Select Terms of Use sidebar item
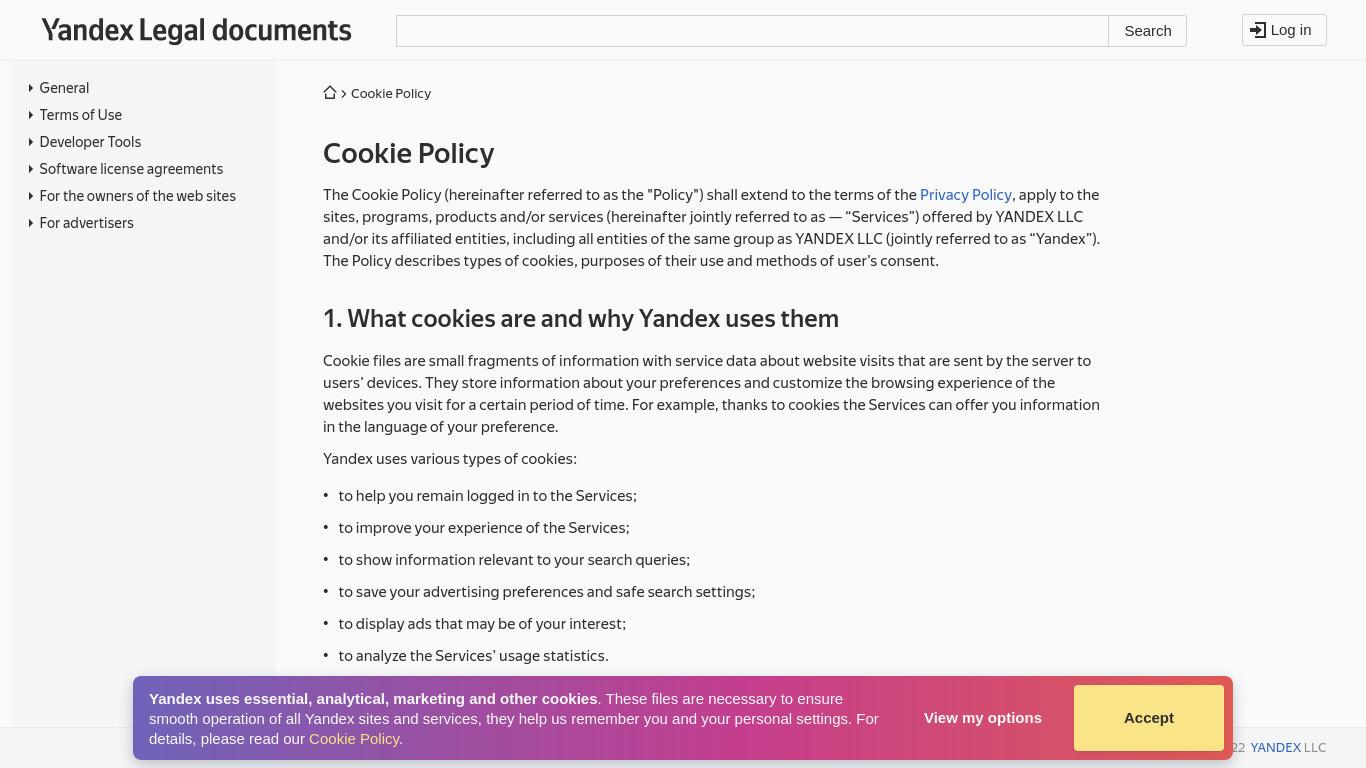This screenshot has height=768, width=1366. coord(80,115)
